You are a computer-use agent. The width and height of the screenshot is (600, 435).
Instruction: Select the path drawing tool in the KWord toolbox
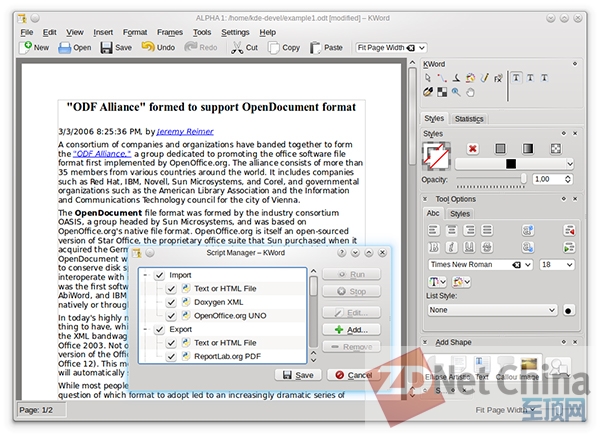[442, 78]
